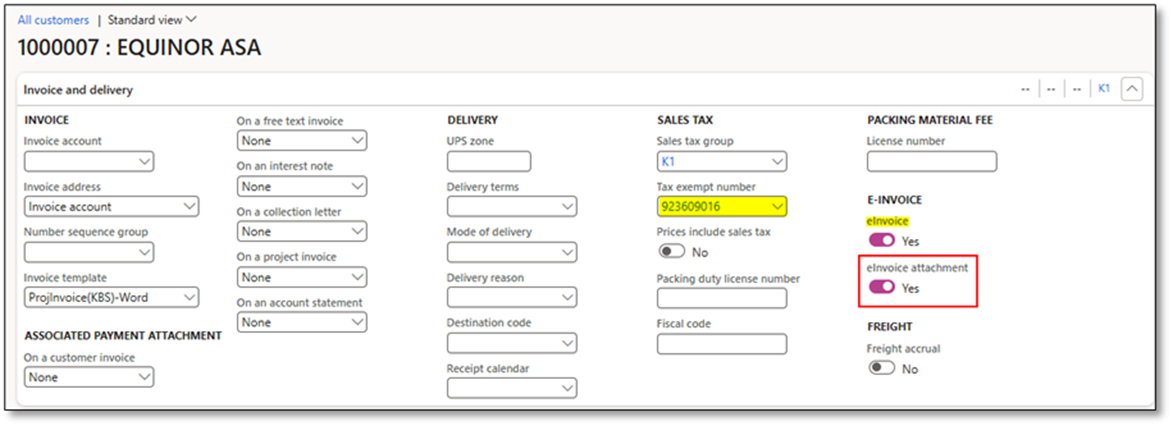Viewport: 1173px width, 426px height.
Task: Click the UPS zone input field
Action: pyautogui.click(x=488, y=161)
